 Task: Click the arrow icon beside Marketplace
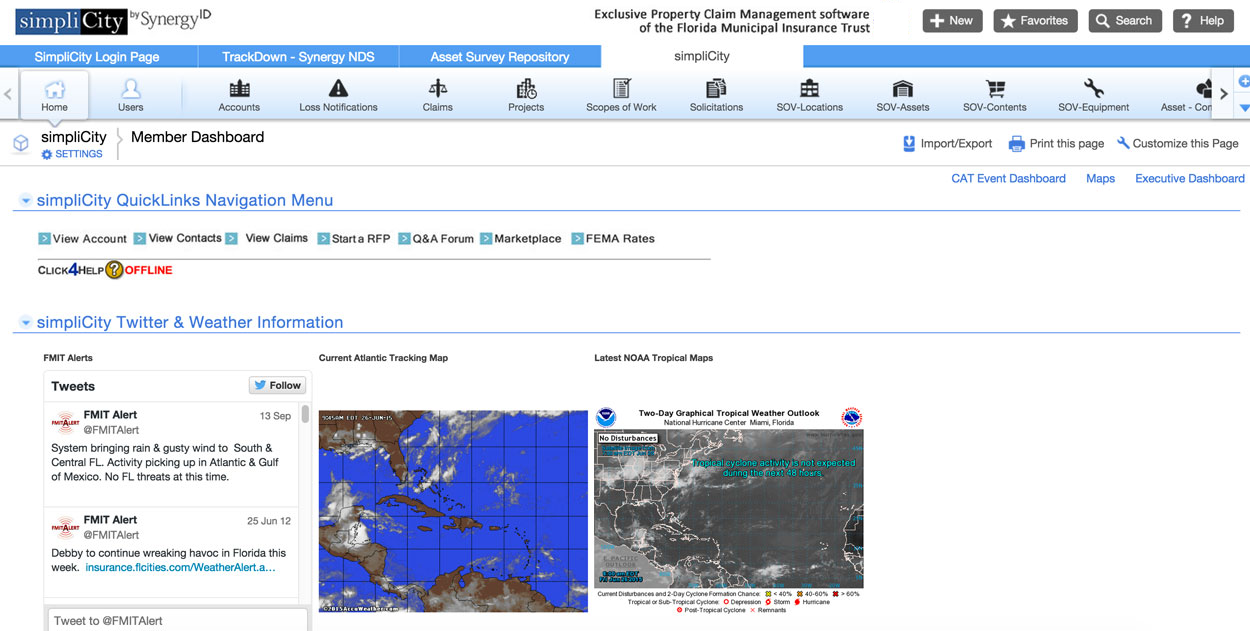(x=486, y=239)
